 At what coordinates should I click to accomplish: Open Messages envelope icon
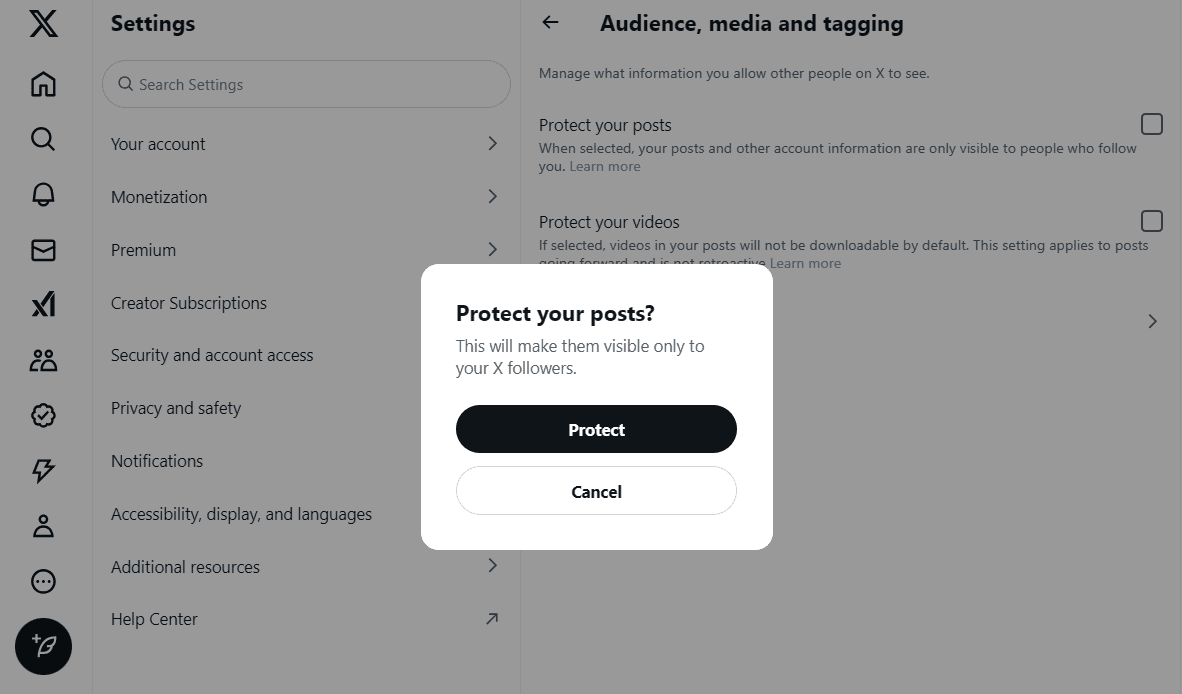43,249
